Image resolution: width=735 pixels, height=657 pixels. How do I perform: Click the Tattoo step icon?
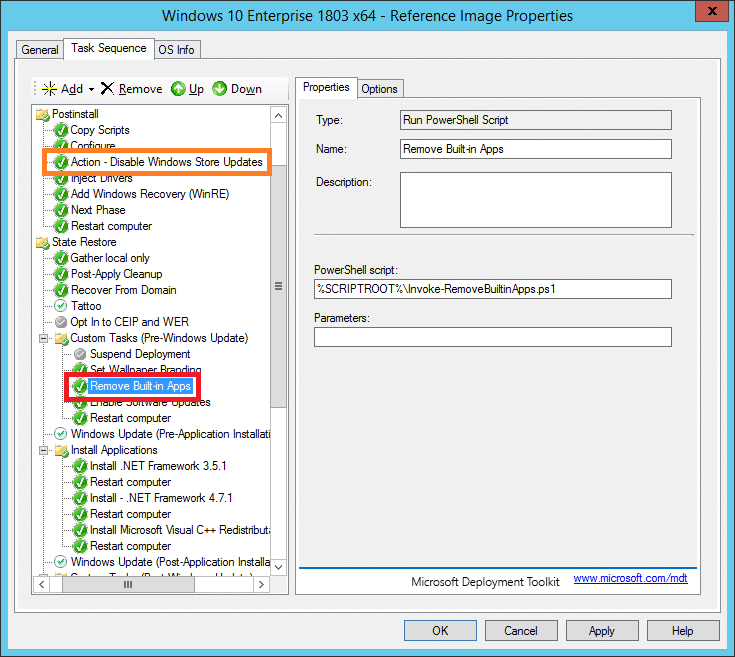60,306
